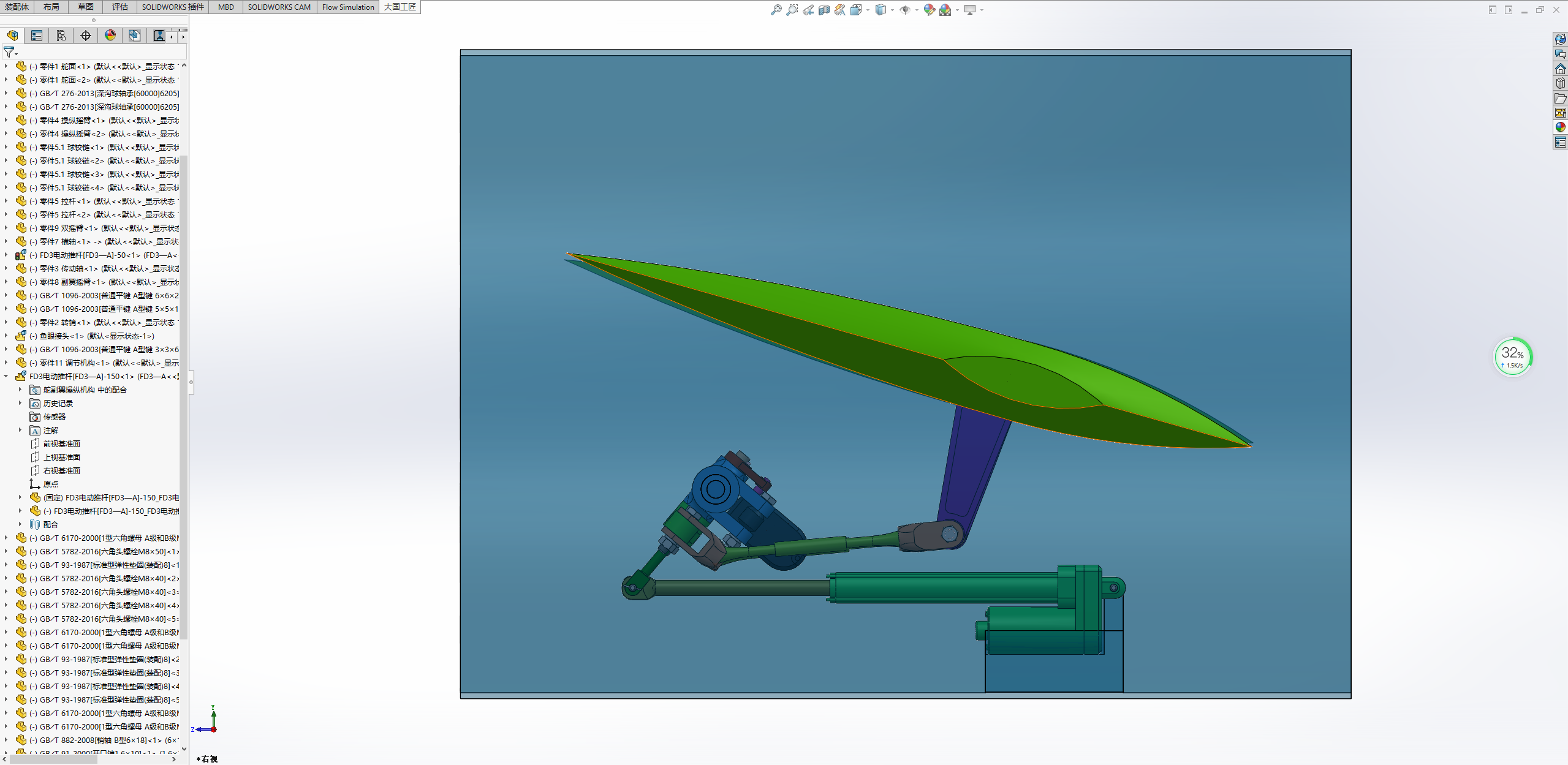Toggle the Previous View icon
The width and height of the screenshot is (1568, 765).
pos(808,10)
